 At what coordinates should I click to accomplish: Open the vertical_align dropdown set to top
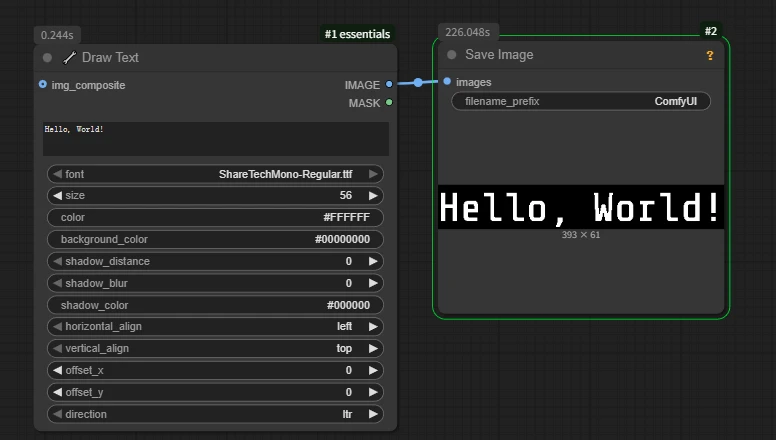215,349
